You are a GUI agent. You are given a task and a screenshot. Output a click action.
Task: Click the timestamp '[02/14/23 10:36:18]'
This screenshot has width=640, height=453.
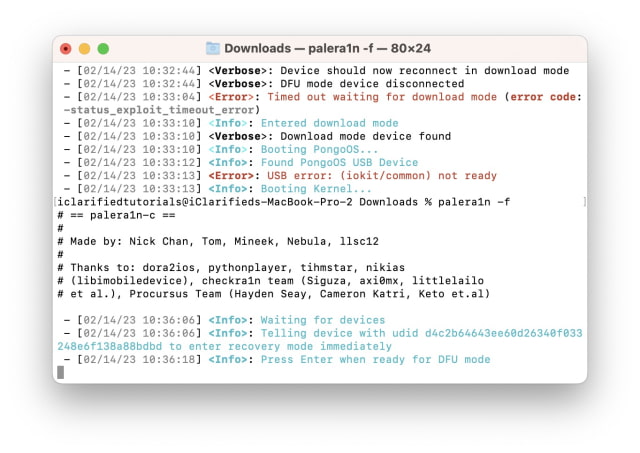coord(139,360)
